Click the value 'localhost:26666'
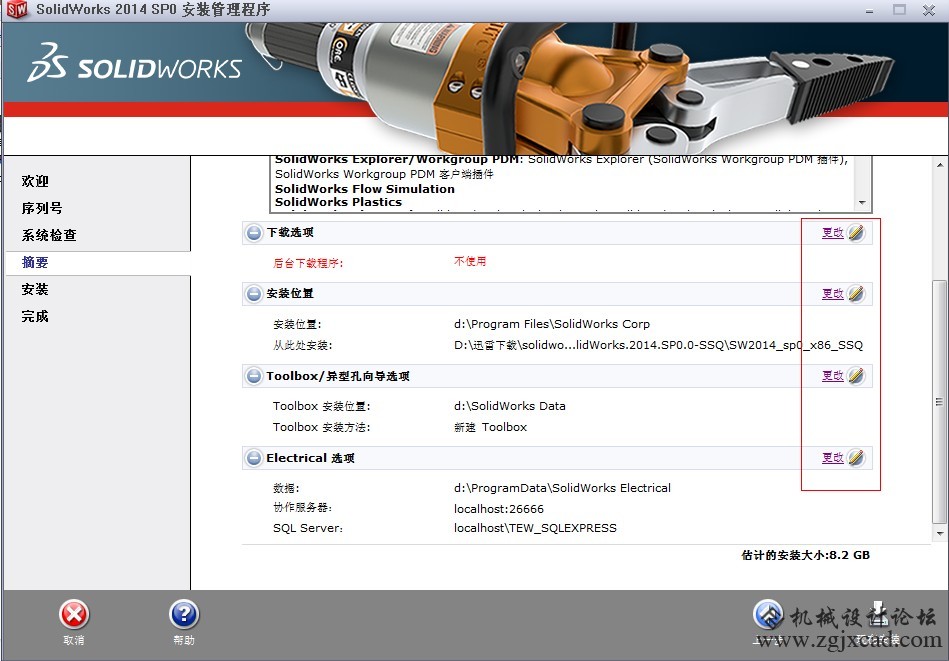Image resolution: width=949 pixels, height=661 pixels. (x=499, y=509)
